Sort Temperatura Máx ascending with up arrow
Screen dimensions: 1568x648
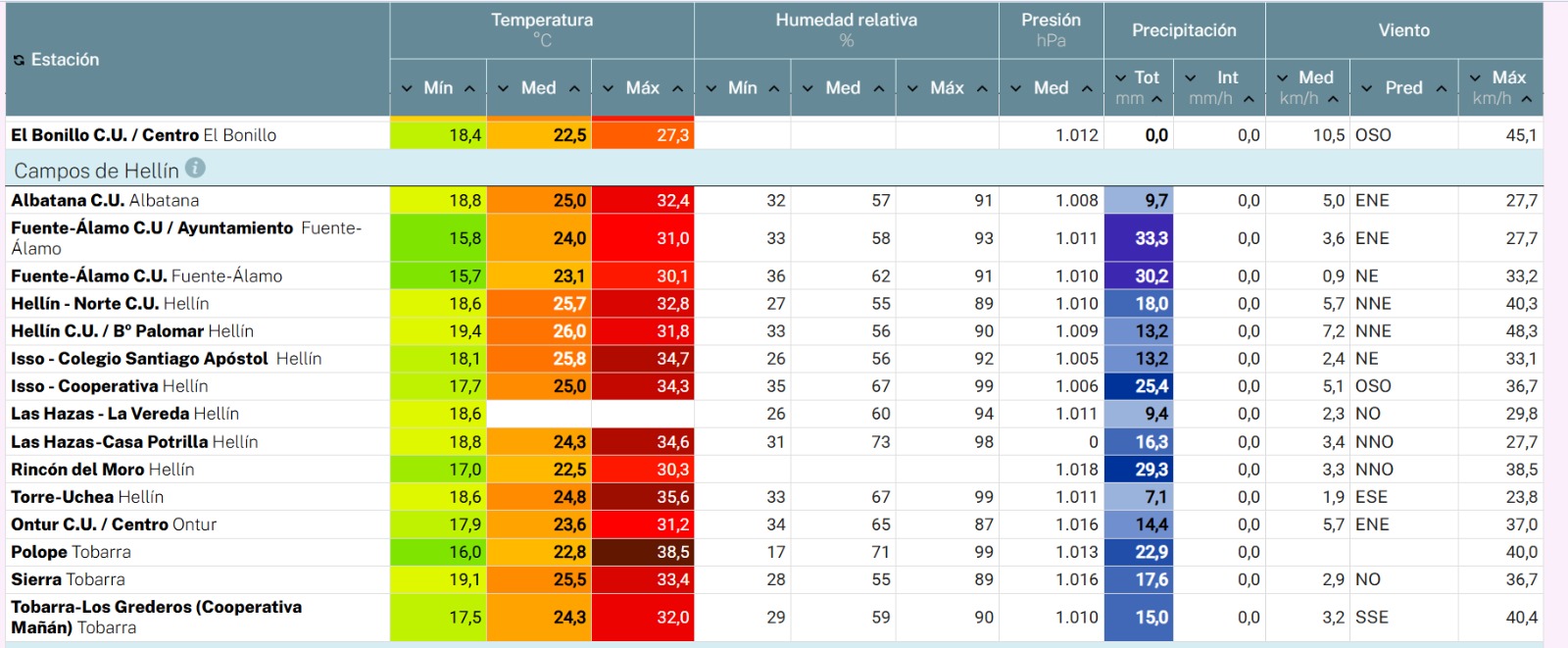click(677, 88)
